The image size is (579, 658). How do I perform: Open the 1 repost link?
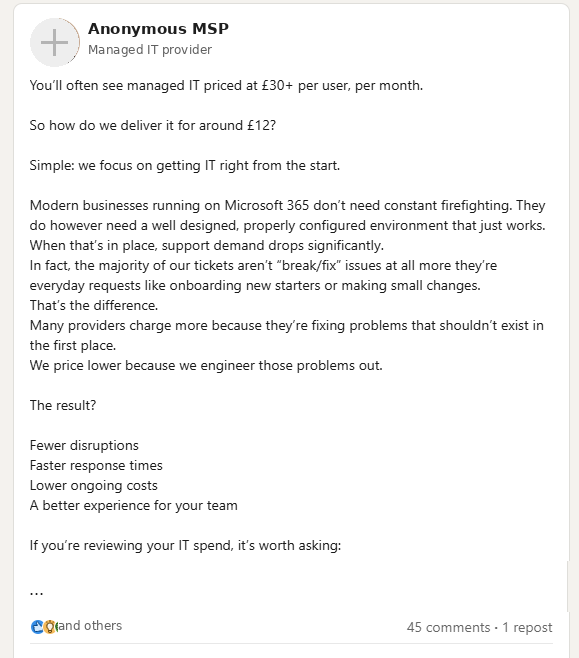pyautogui.click(x=527, y=627)
